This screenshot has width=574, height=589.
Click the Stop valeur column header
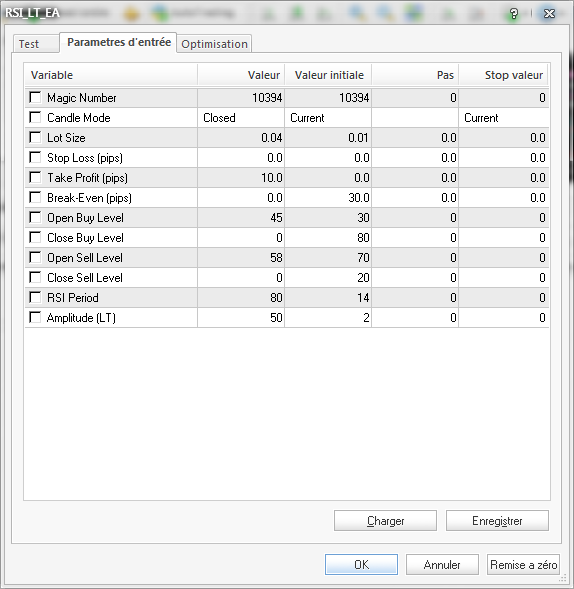click(503, 75)
